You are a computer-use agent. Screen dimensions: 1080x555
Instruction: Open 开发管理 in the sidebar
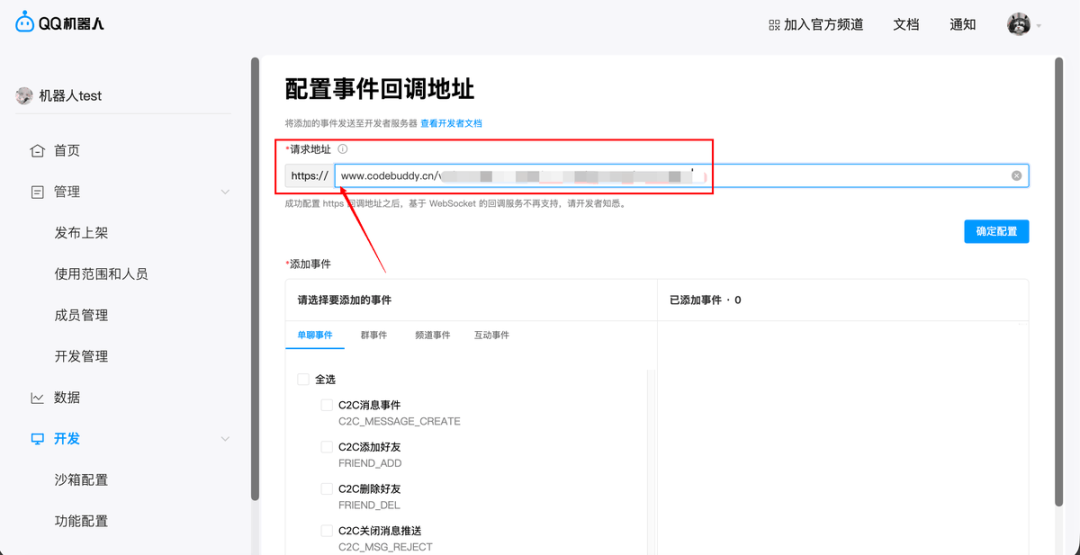click(81, 357)
